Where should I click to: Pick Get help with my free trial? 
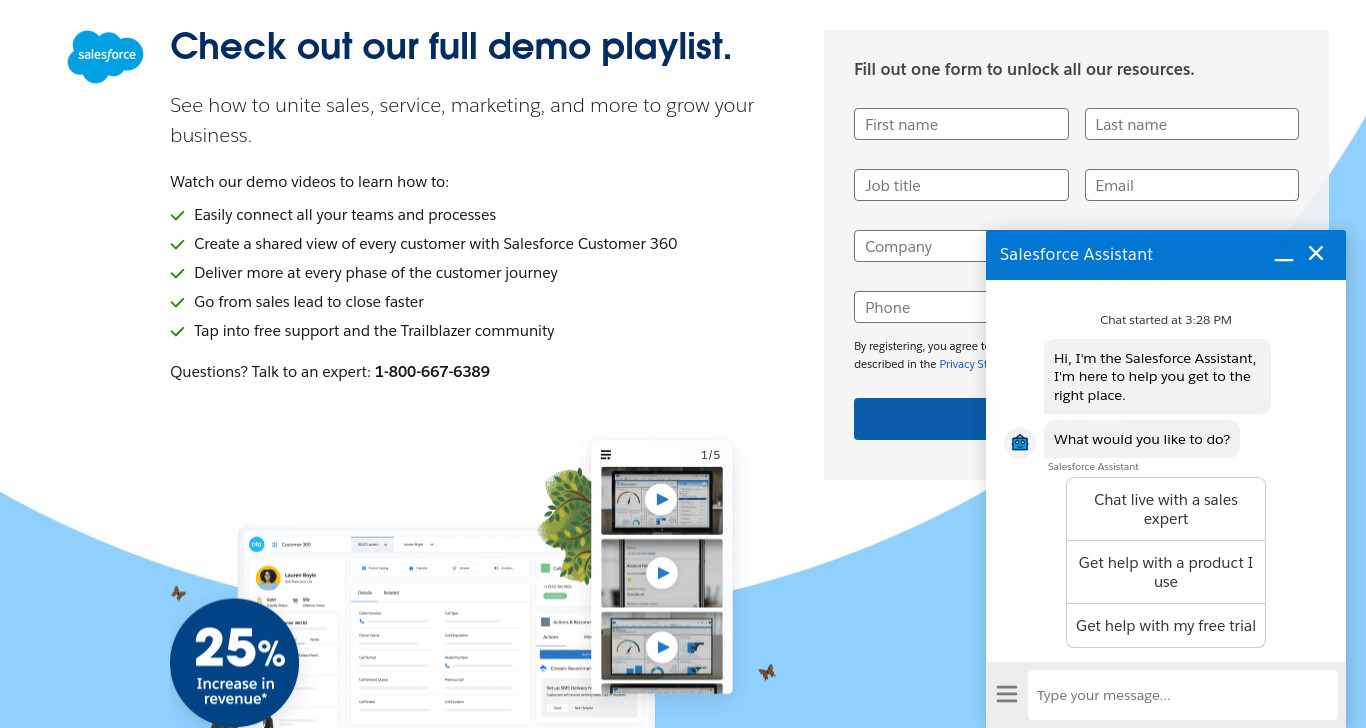(1166, 626)
